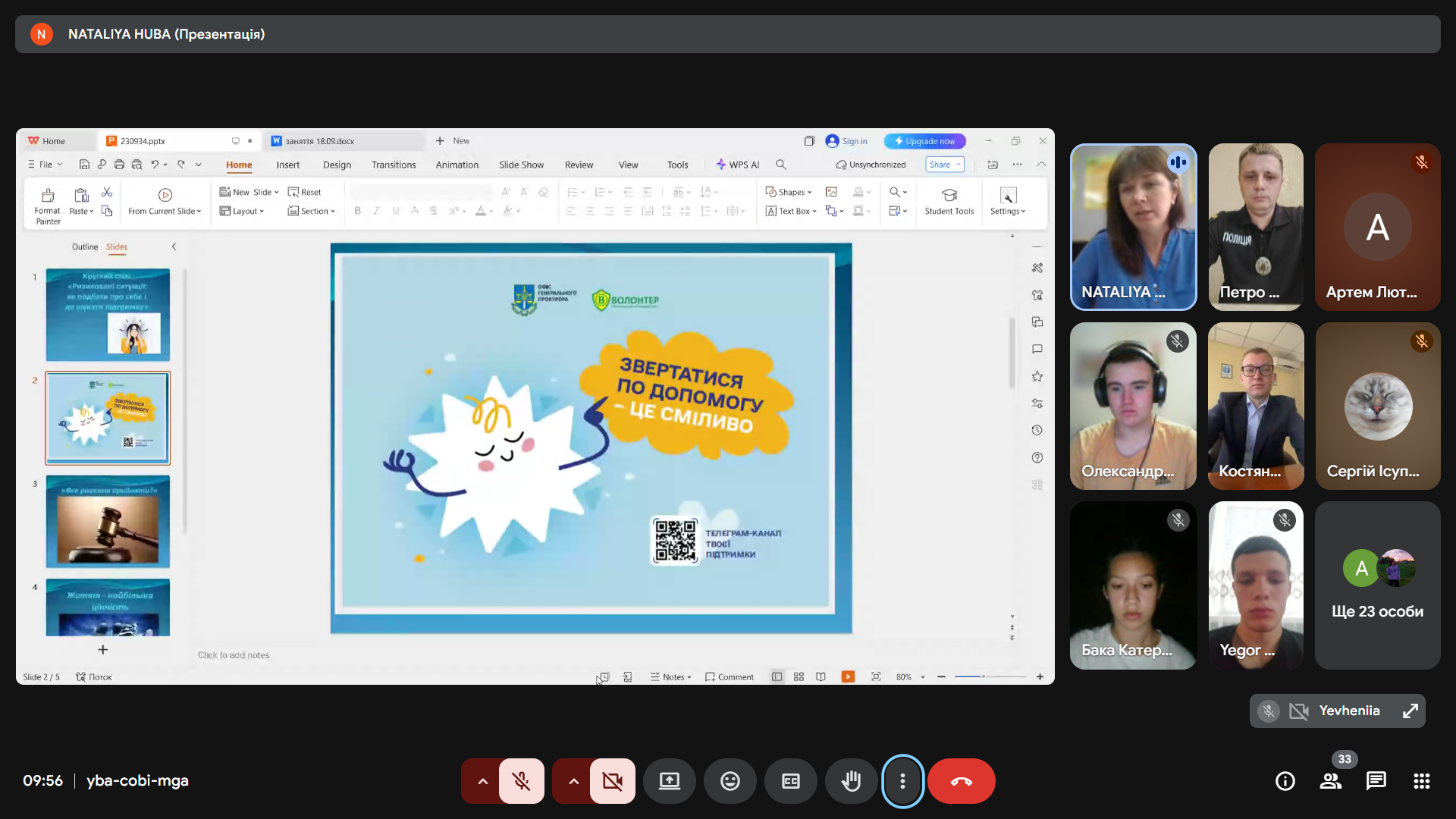1456x819 pixels.
Task: Open the emoji reactions panel
Action: click(x=730, y=781)
